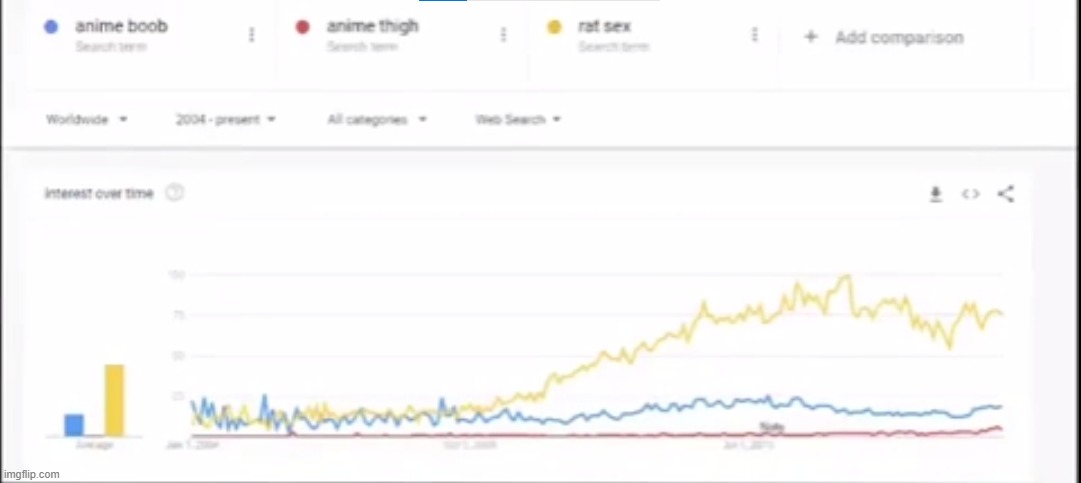This screenshot has width=1081, height=483.
Task: Open three-dot menu for third search term
Action: tap(755, 34)
